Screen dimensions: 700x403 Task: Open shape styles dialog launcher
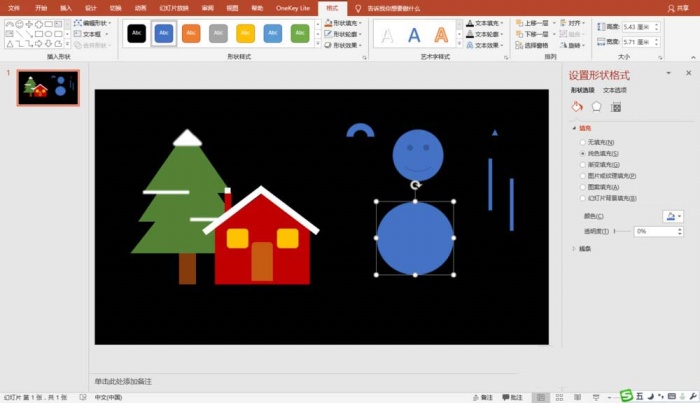(364, 57)
